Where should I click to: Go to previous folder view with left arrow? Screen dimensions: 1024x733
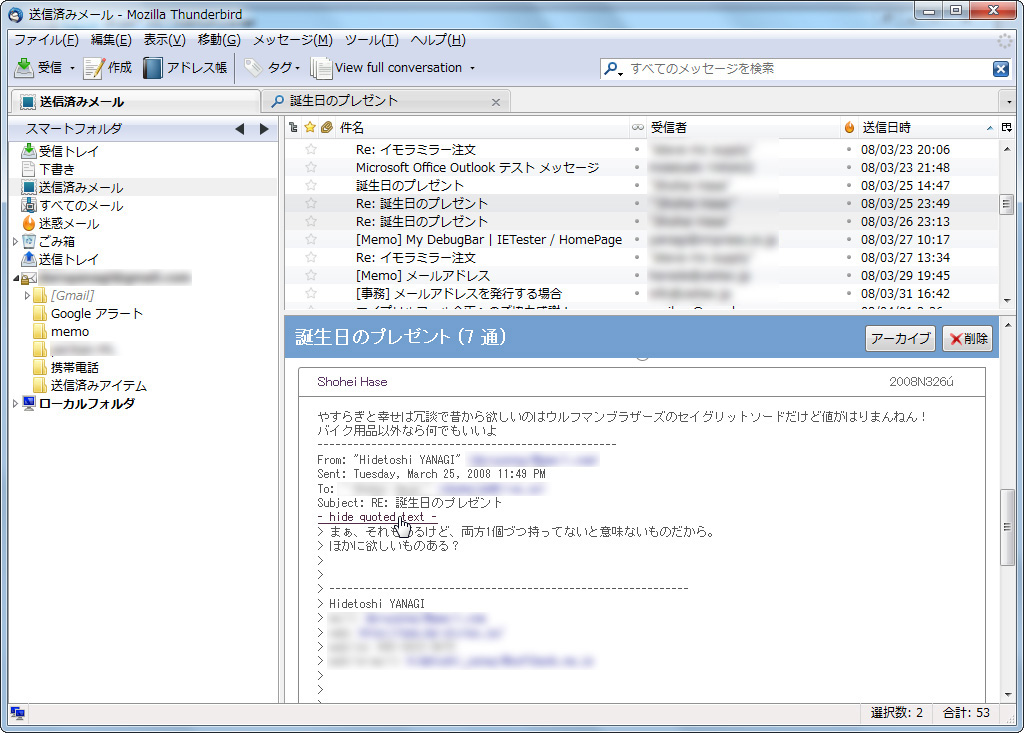pos(240,129)
